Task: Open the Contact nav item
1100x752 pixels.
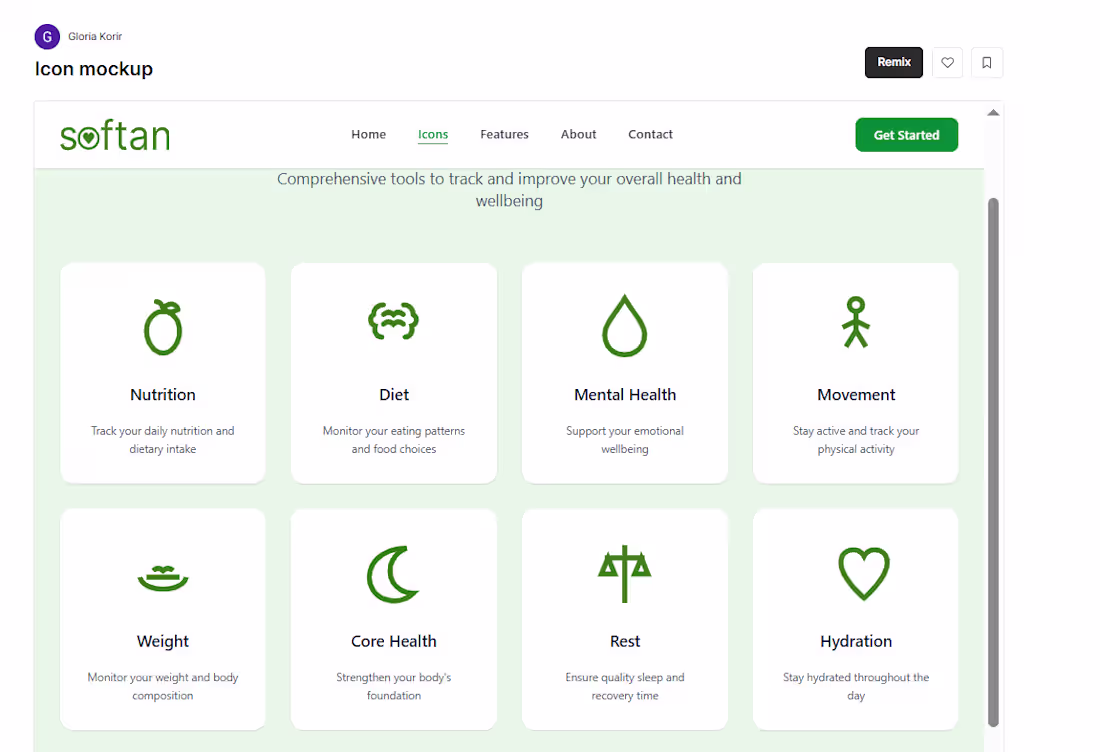Action: coord(650,134)
